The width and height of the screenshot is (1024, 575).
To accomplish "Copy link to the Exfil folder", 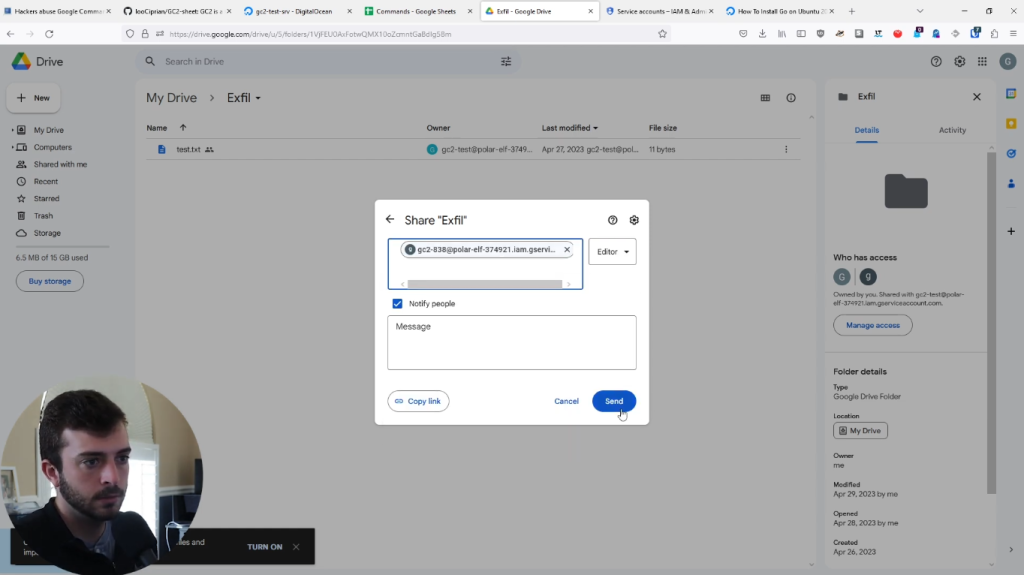I will pyautogui.click(x=418, y=401).
